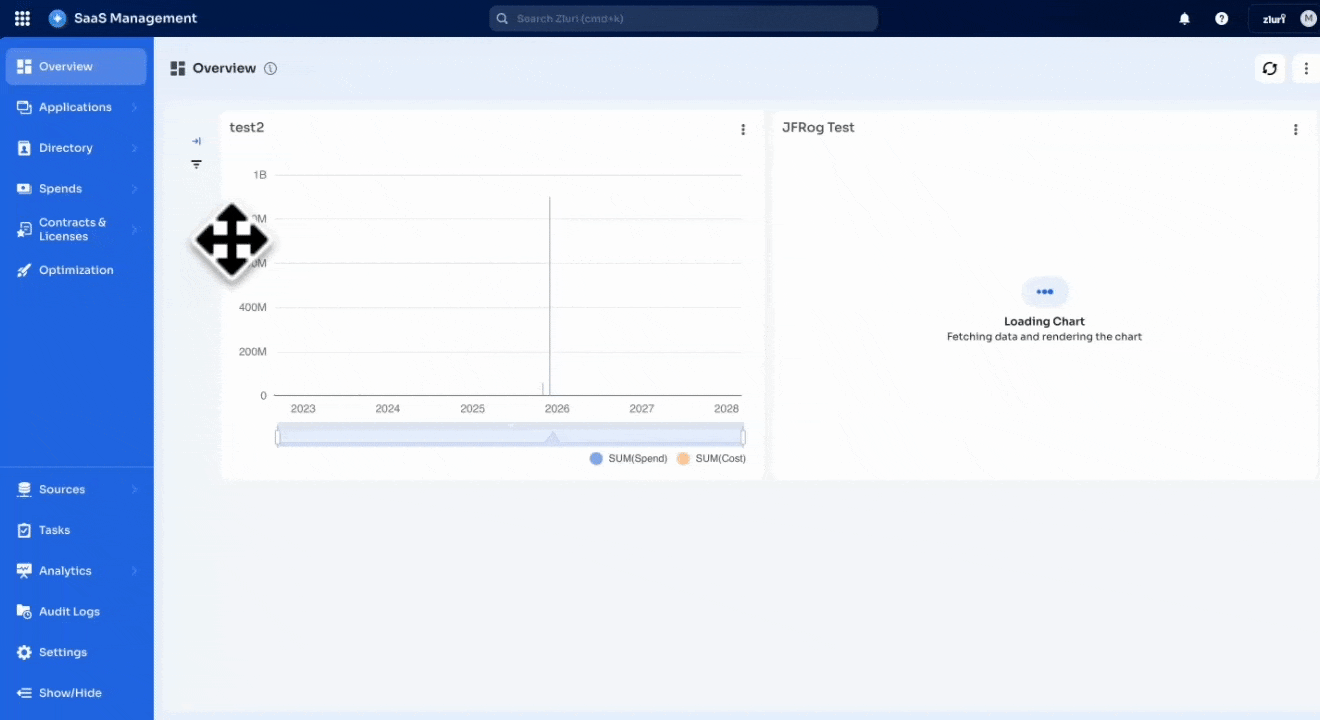Click the Contracts & Licenses icon
The image size is (1320, 720).
24,230
